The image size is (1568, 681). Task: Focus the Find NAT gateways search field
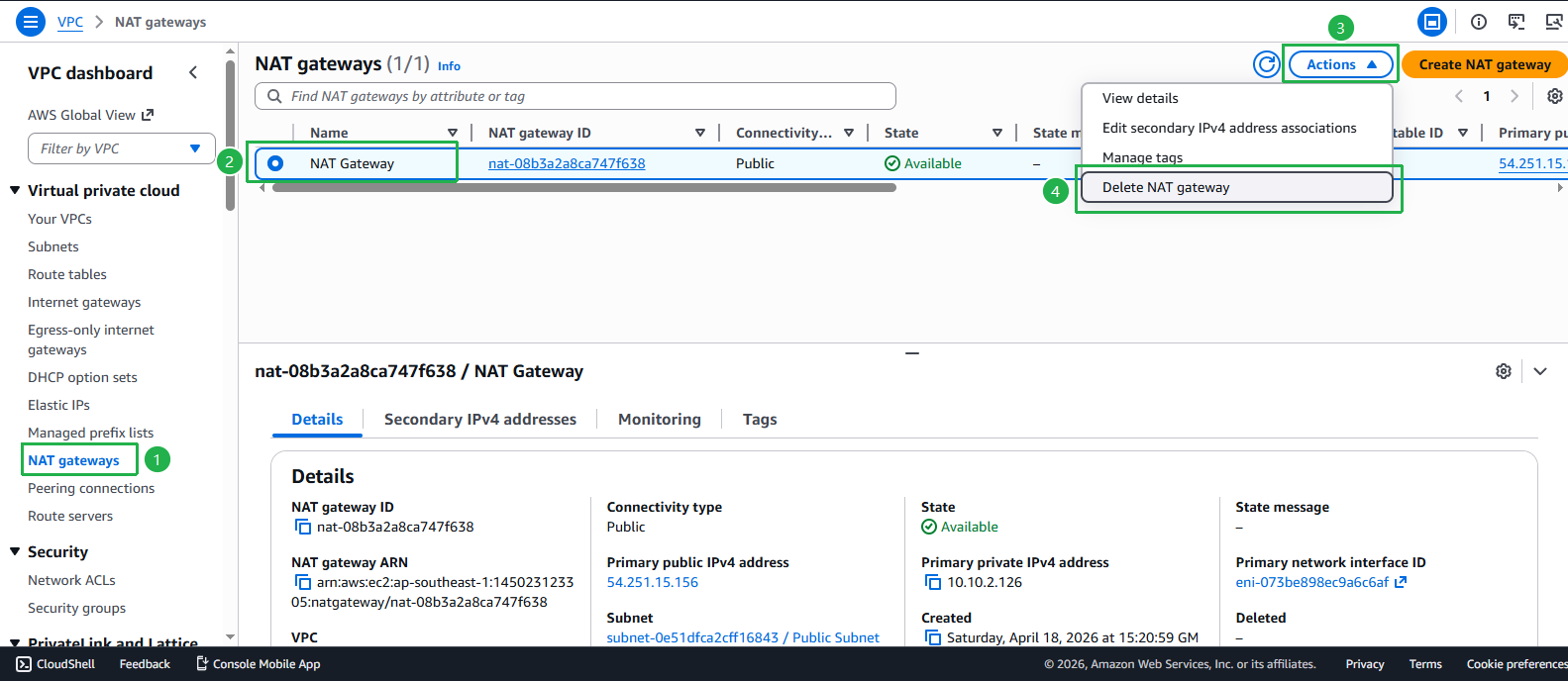(x=575, y=96)
